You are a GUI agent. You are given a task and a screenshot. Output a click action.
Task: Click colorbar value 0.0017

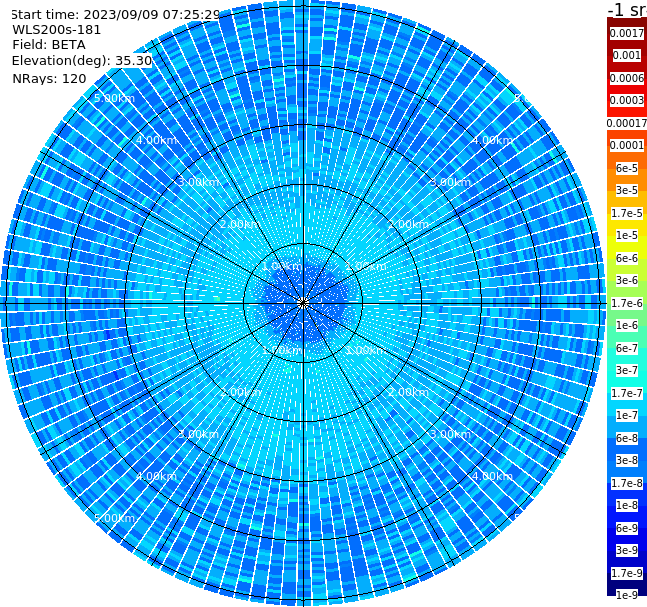pos(627,33)
